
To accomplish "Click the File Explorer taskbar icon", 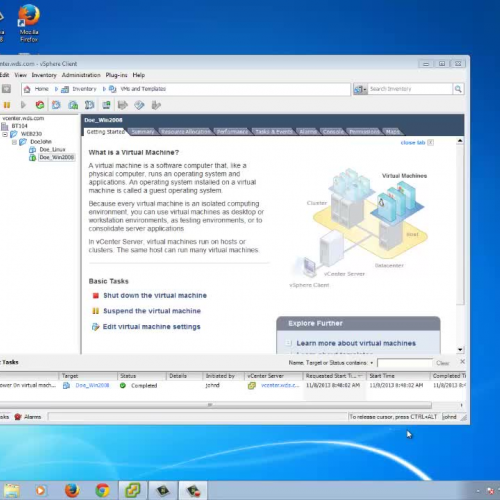I will click(11, 491).
